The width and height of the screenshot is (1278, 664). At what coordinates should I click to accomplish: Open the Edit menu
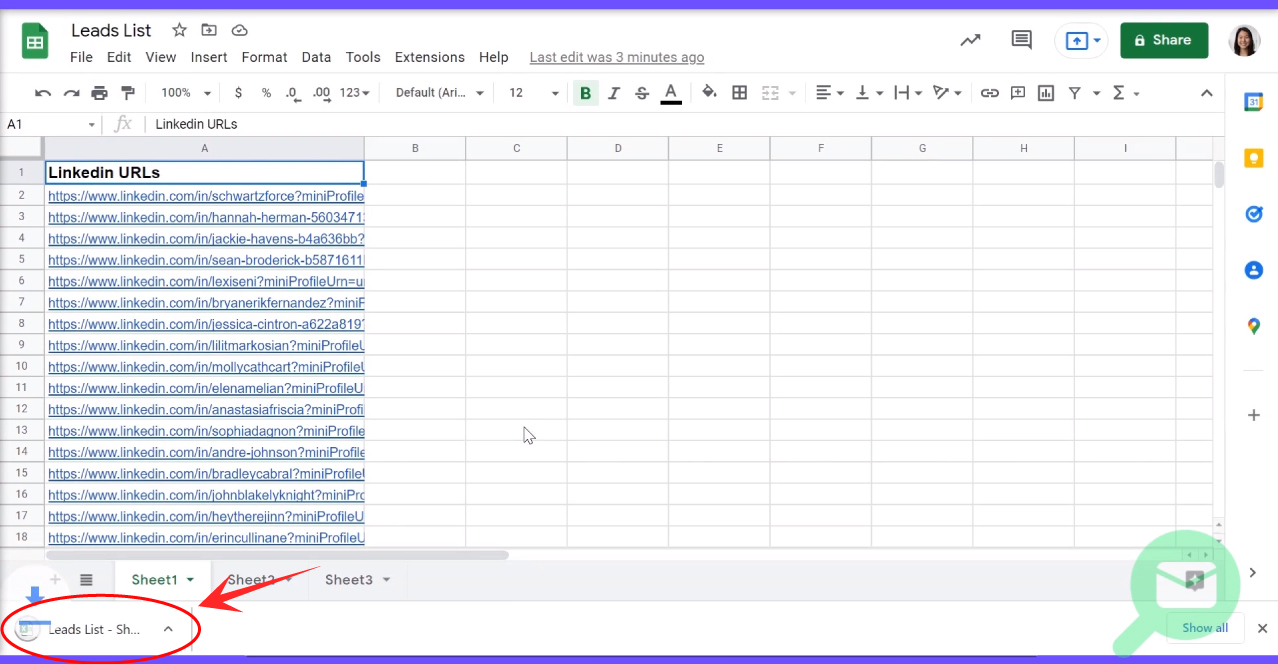(x=119, y=57)
